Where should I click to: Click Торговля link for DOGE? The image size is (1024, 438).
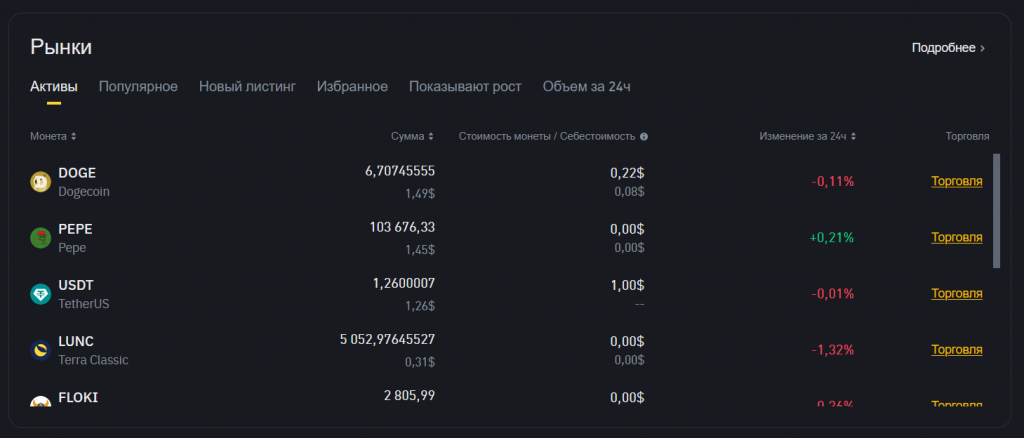[x=957, y=181]
